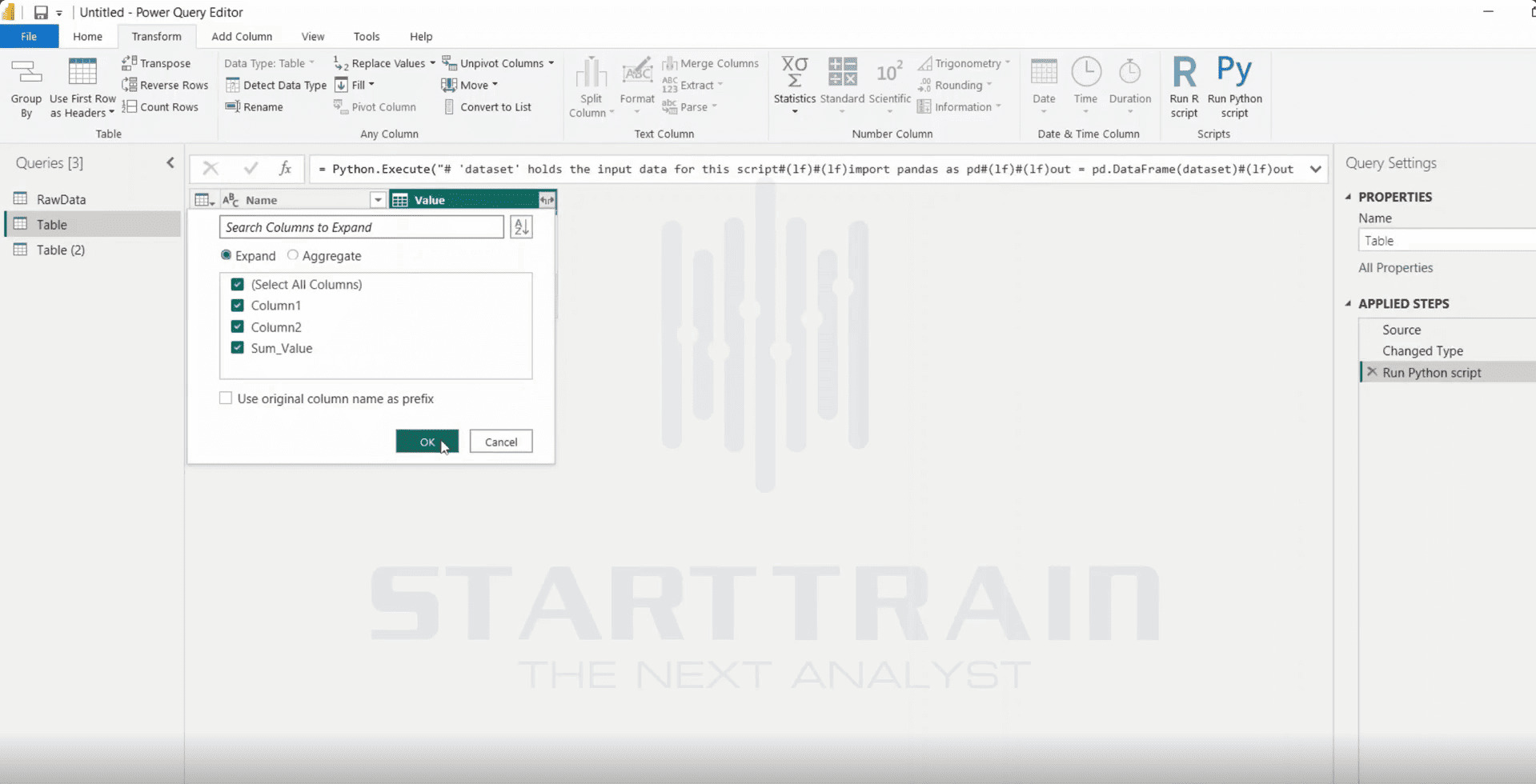
Task: Open the Move dropdown
Action: coord(495,85)
